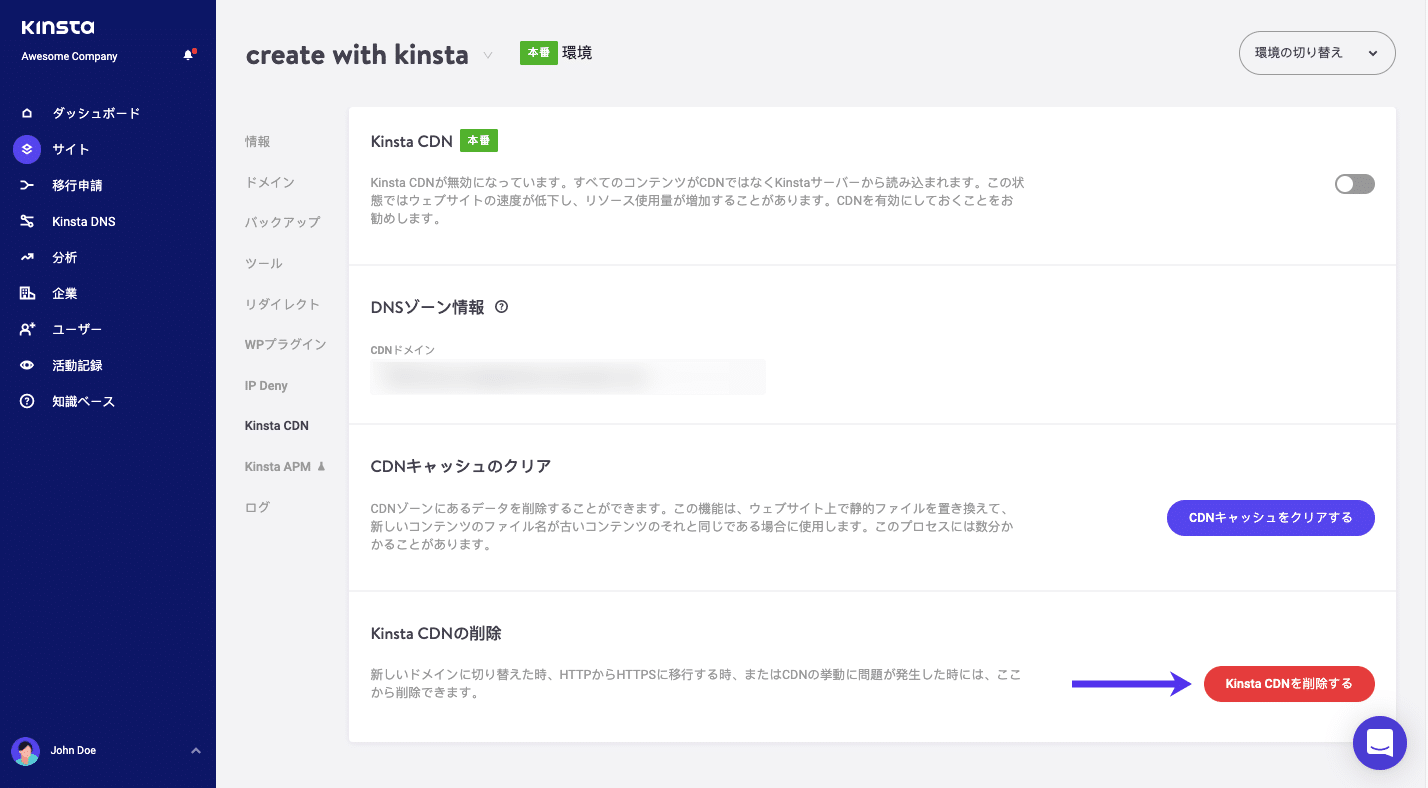Expand the create with kinsta site selector
Screen dimensions: 1428x788
coord(487,56)
